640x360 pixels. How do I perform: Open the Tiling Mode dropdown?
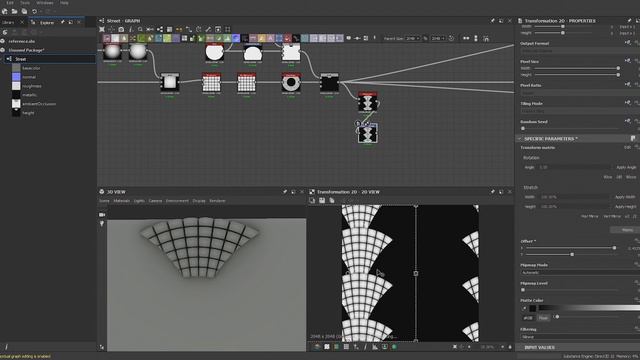click(580, 111)
